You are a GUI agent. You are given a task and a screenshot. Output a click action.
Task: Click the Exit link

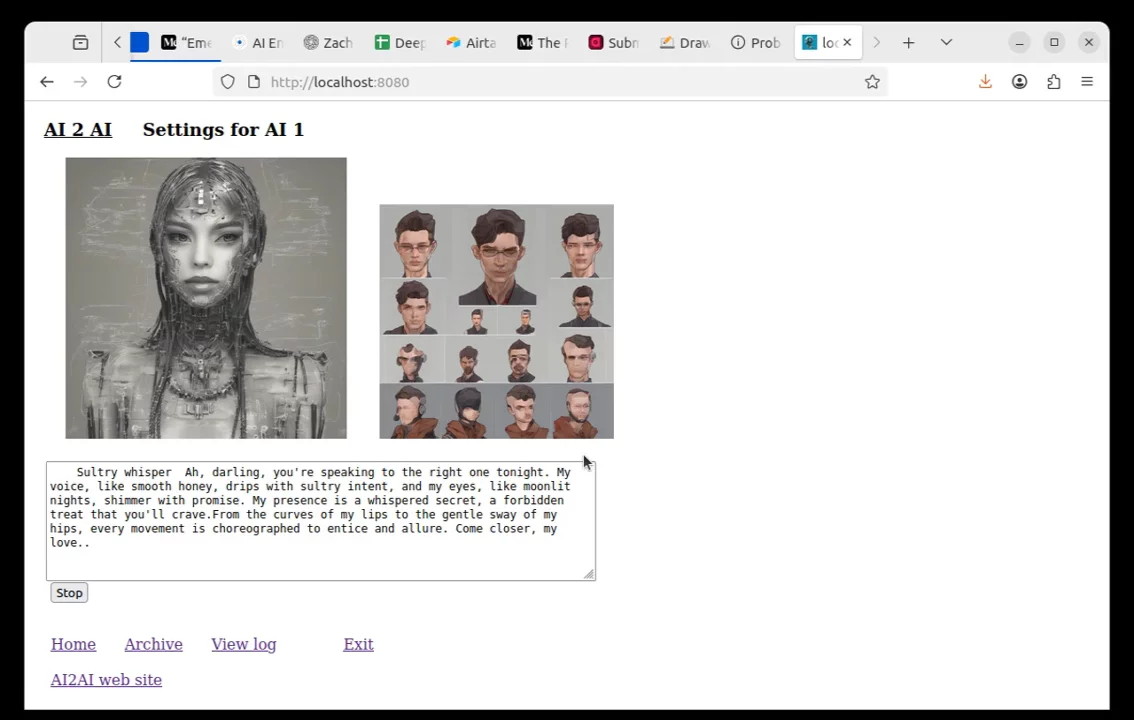pyautogui.click(x=358, y=644)
